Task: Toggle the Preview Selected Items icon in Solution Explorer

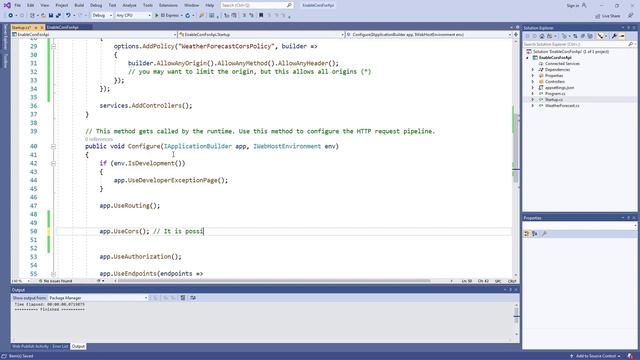Action: pyautogui.click(x=622, y=36)
